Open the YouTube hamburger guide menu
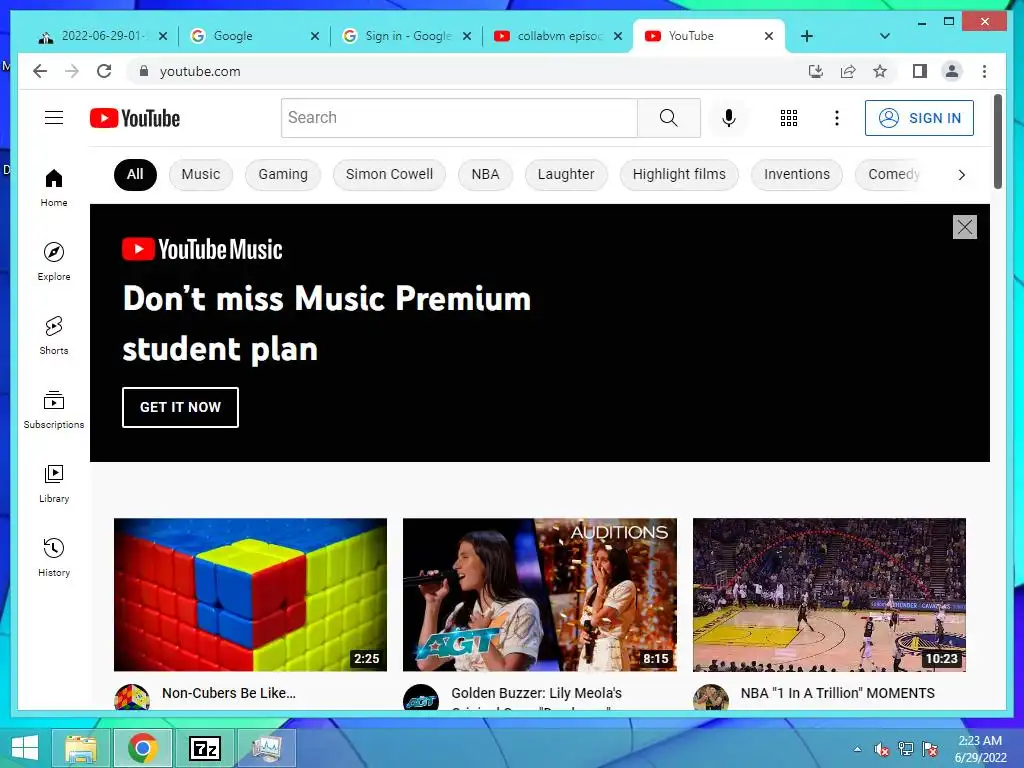 54,118
